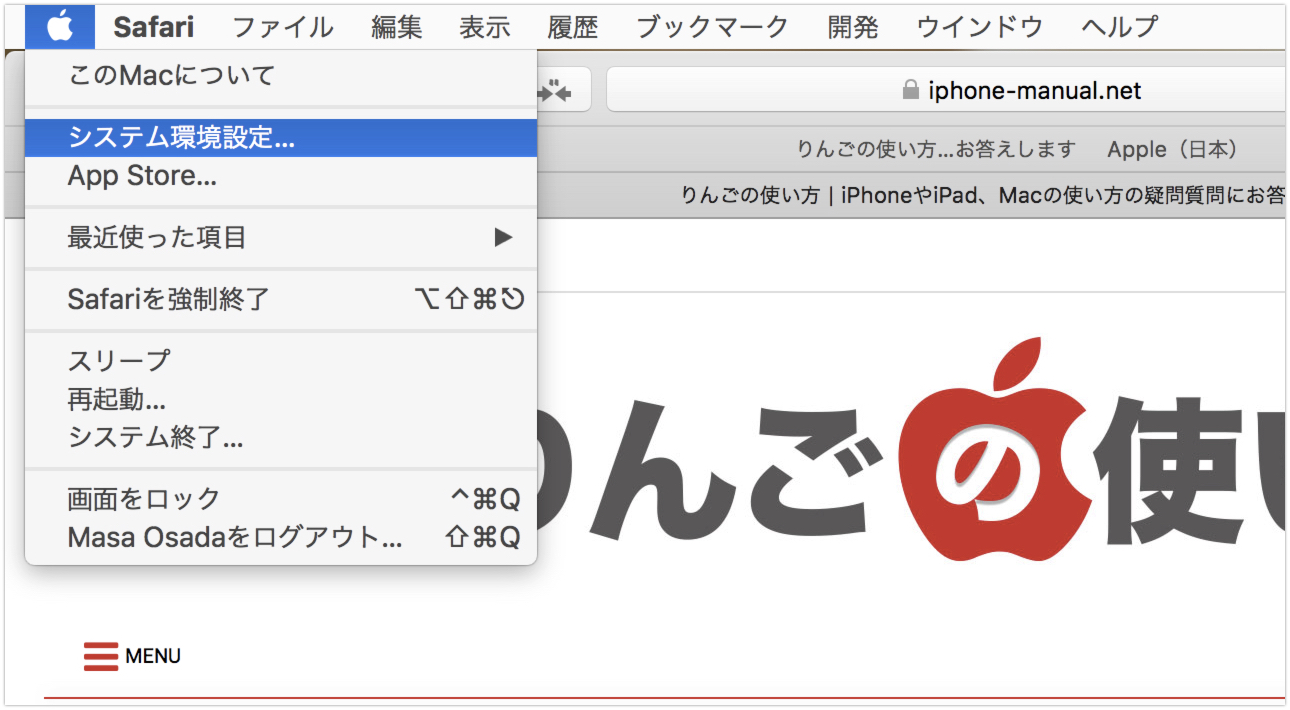Open りんごの使い方...お答えします bookmark
This screenshot has height=710, width=1290.
tap(936, 150)
